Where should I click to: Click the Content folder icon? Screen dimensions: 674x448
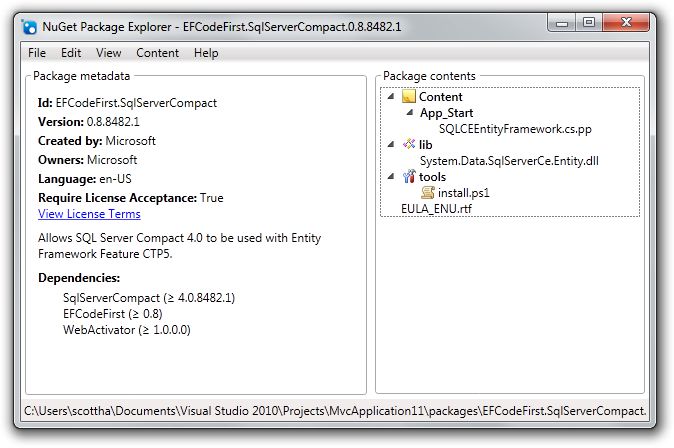pos(408,96)
